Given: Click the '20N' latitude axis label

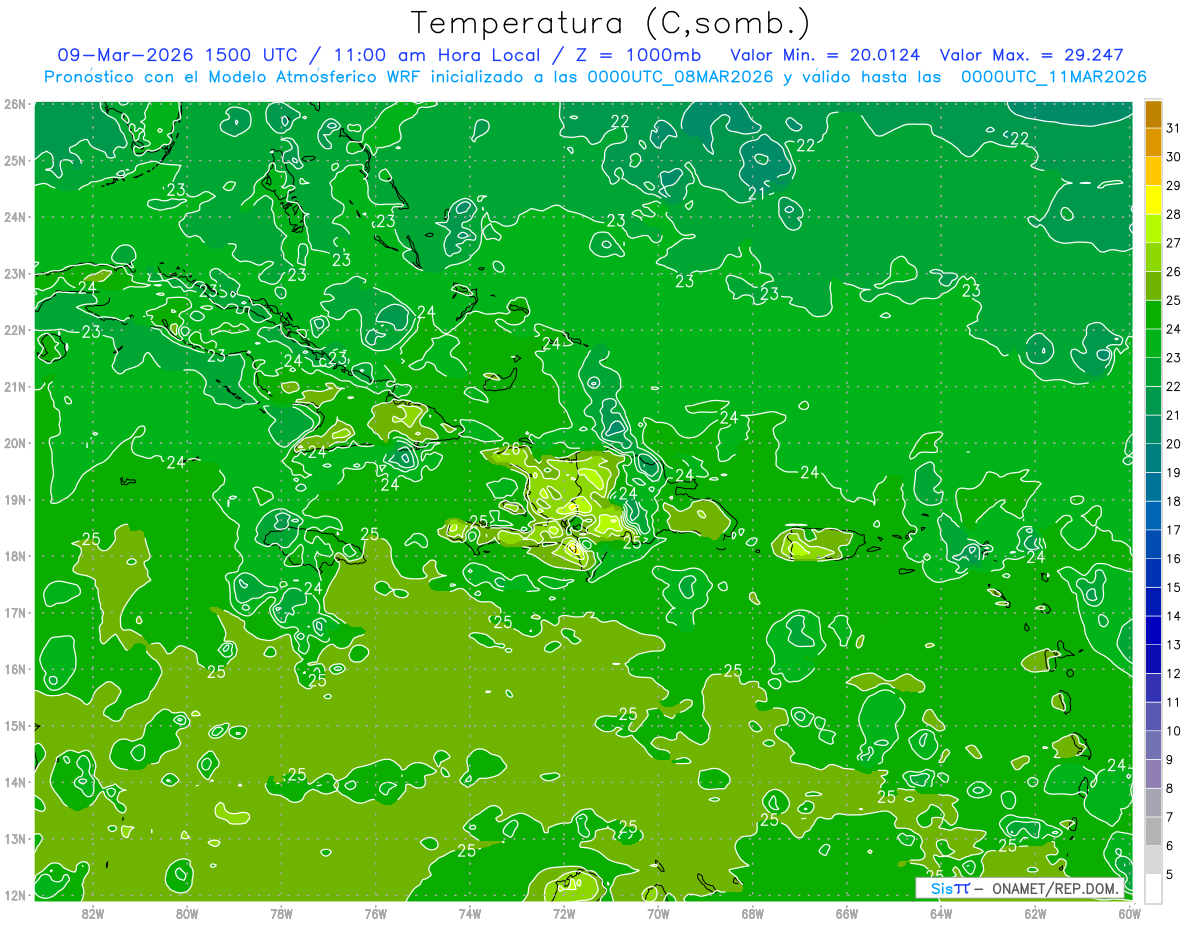Looking at the screenshot, I should [x=14, y=443].
